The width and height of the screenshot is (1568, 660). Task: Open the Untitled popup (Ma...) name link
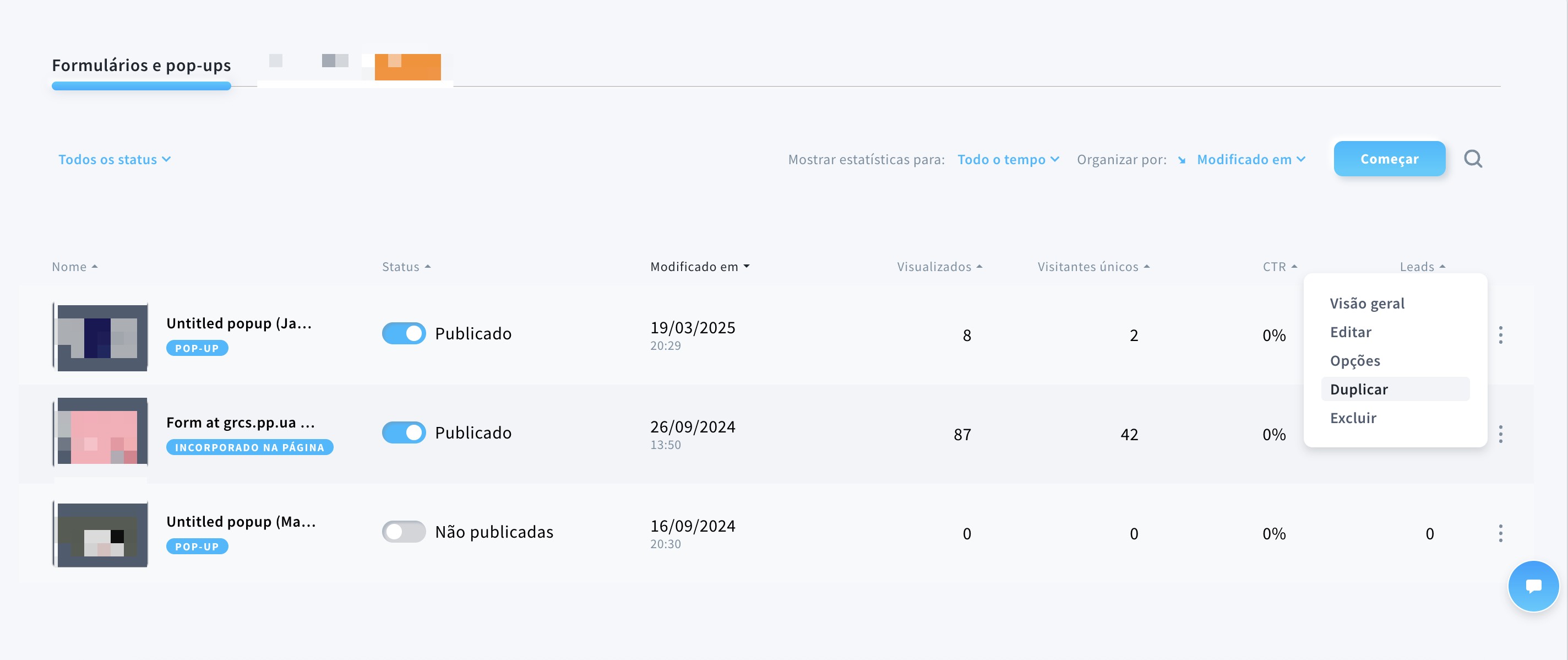click(x=241, y=522)
